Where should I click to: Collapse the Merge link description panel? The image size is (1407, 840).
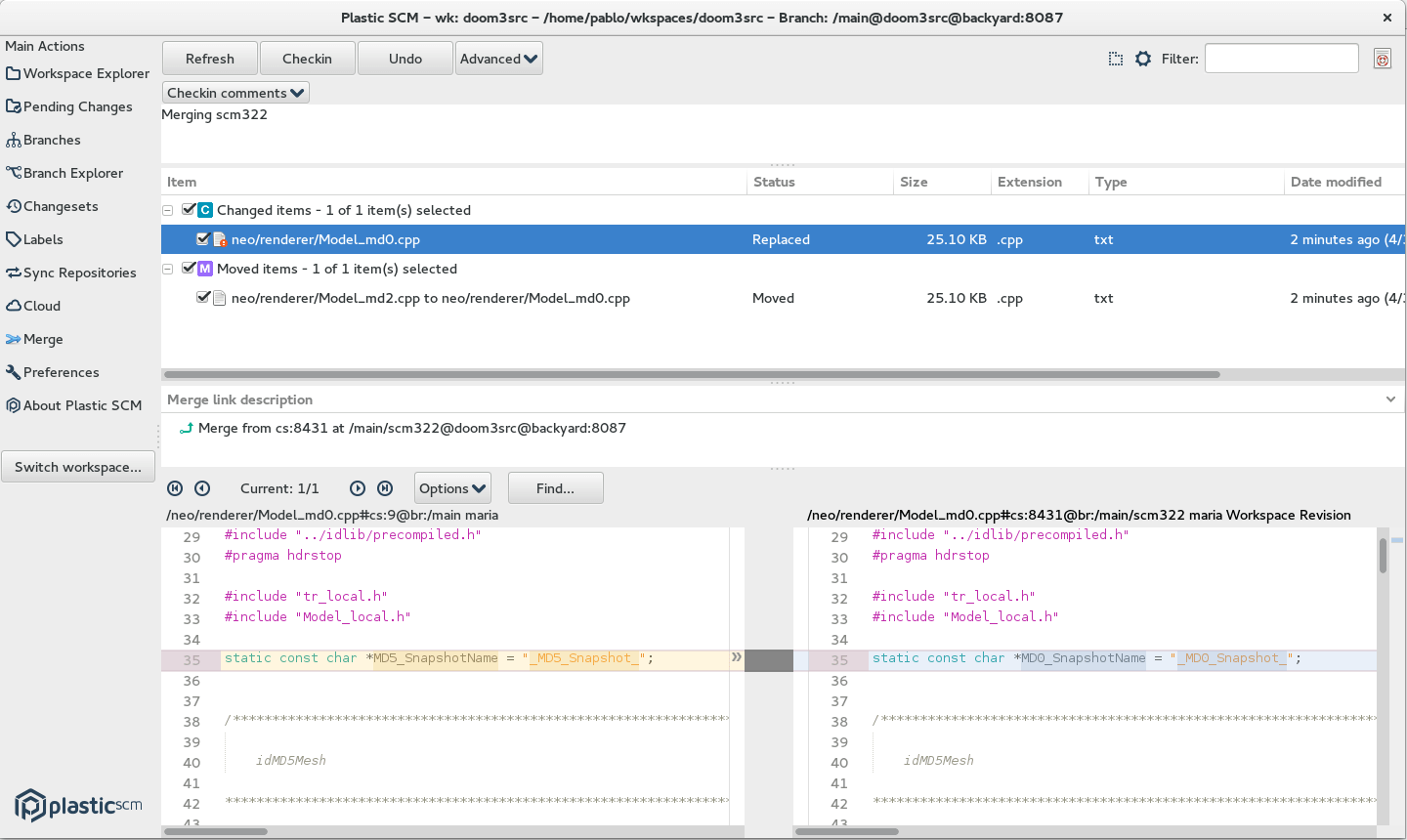1390,399
